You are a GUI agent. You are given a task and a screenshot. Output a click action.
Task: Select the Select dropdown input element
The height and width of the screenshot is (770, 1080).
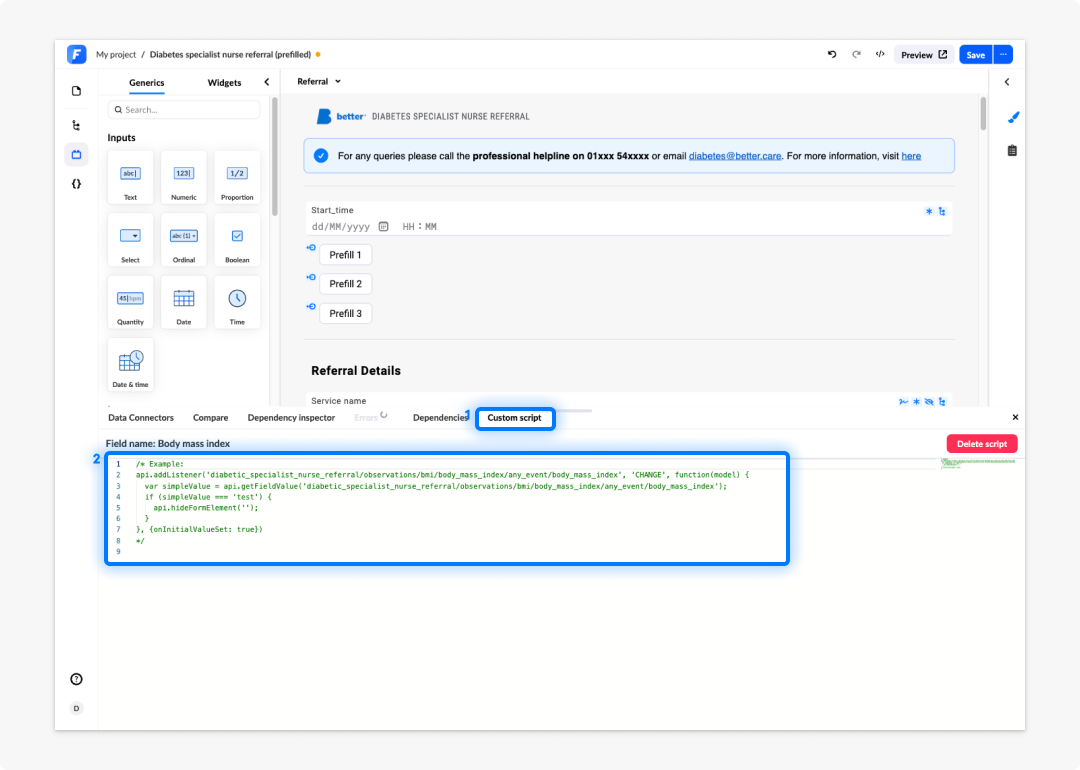(x=130, y=240)
